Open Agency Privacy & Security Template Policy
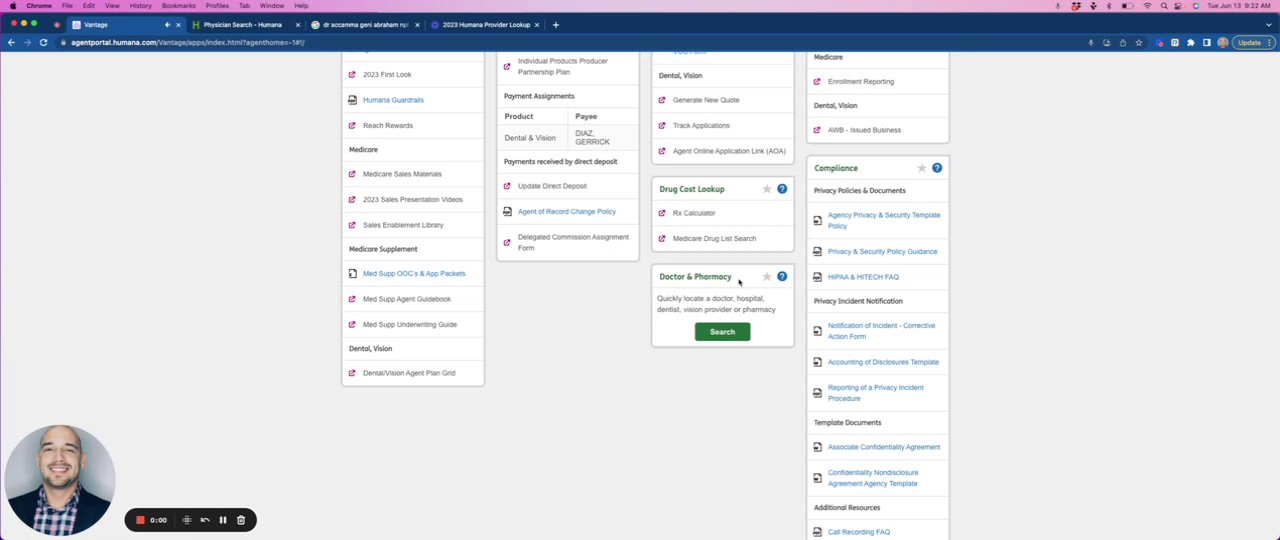Image resolution: width=1280 pixels, height=540 pixels. (884, 220)
